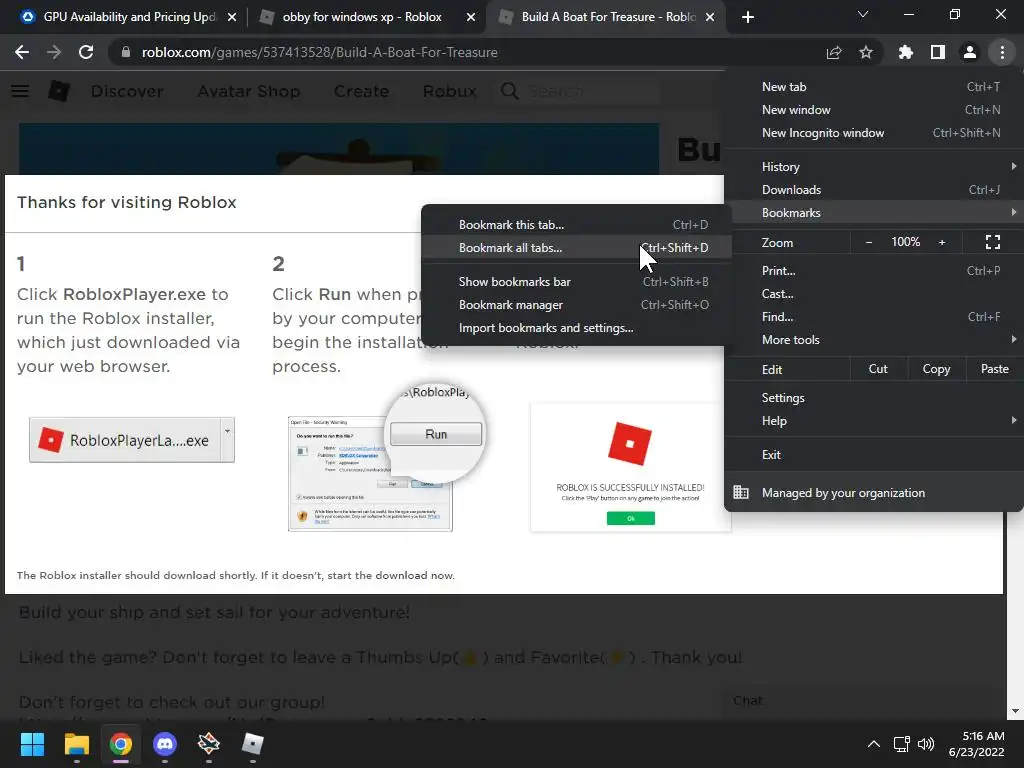This screenshot has width=1024, height=768.
Task: Select Print in the Chrome menu
Action: point(874,270)
